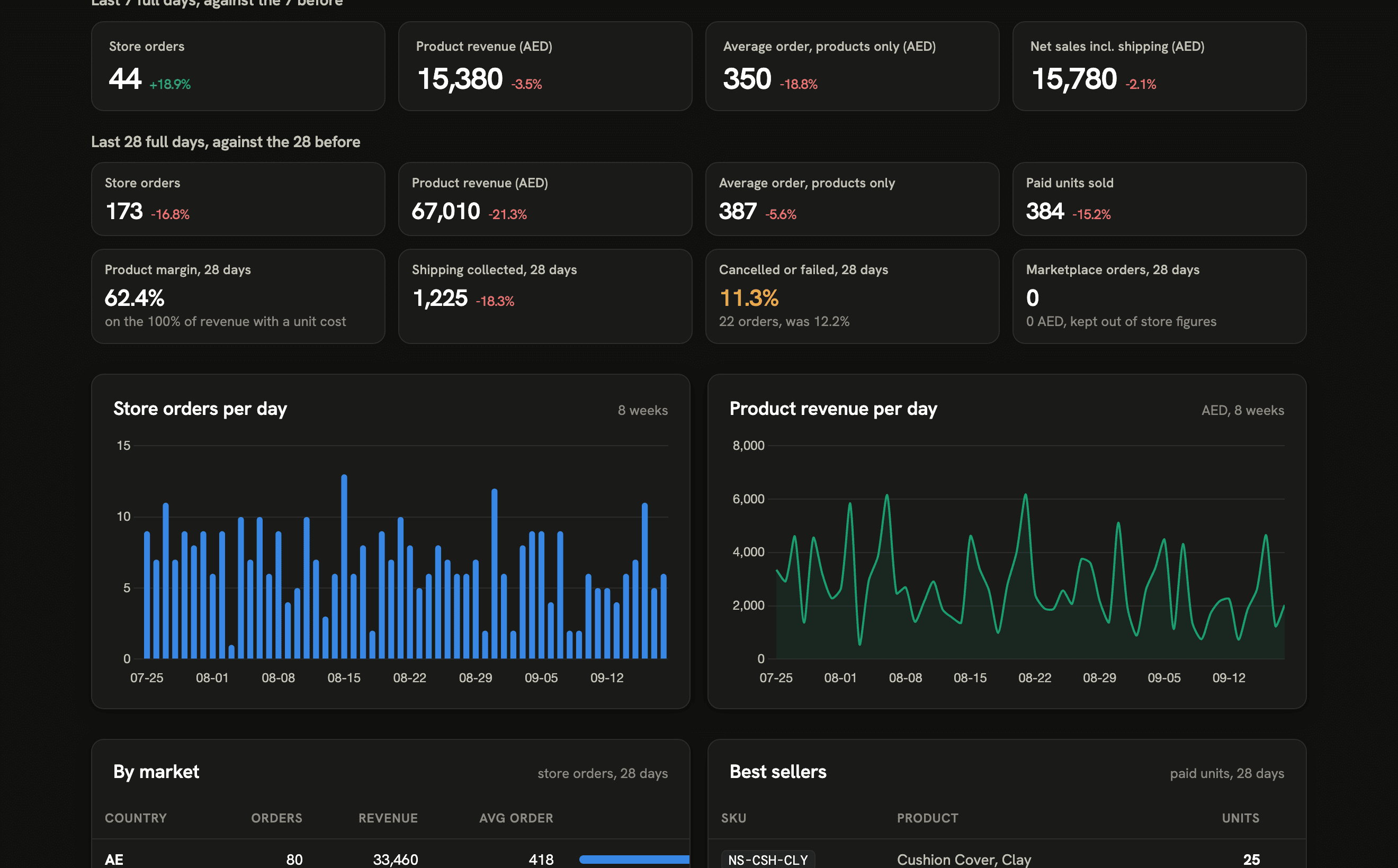Click 'on the 100% of revenue with a unit cost'

[x=225, y=321]
